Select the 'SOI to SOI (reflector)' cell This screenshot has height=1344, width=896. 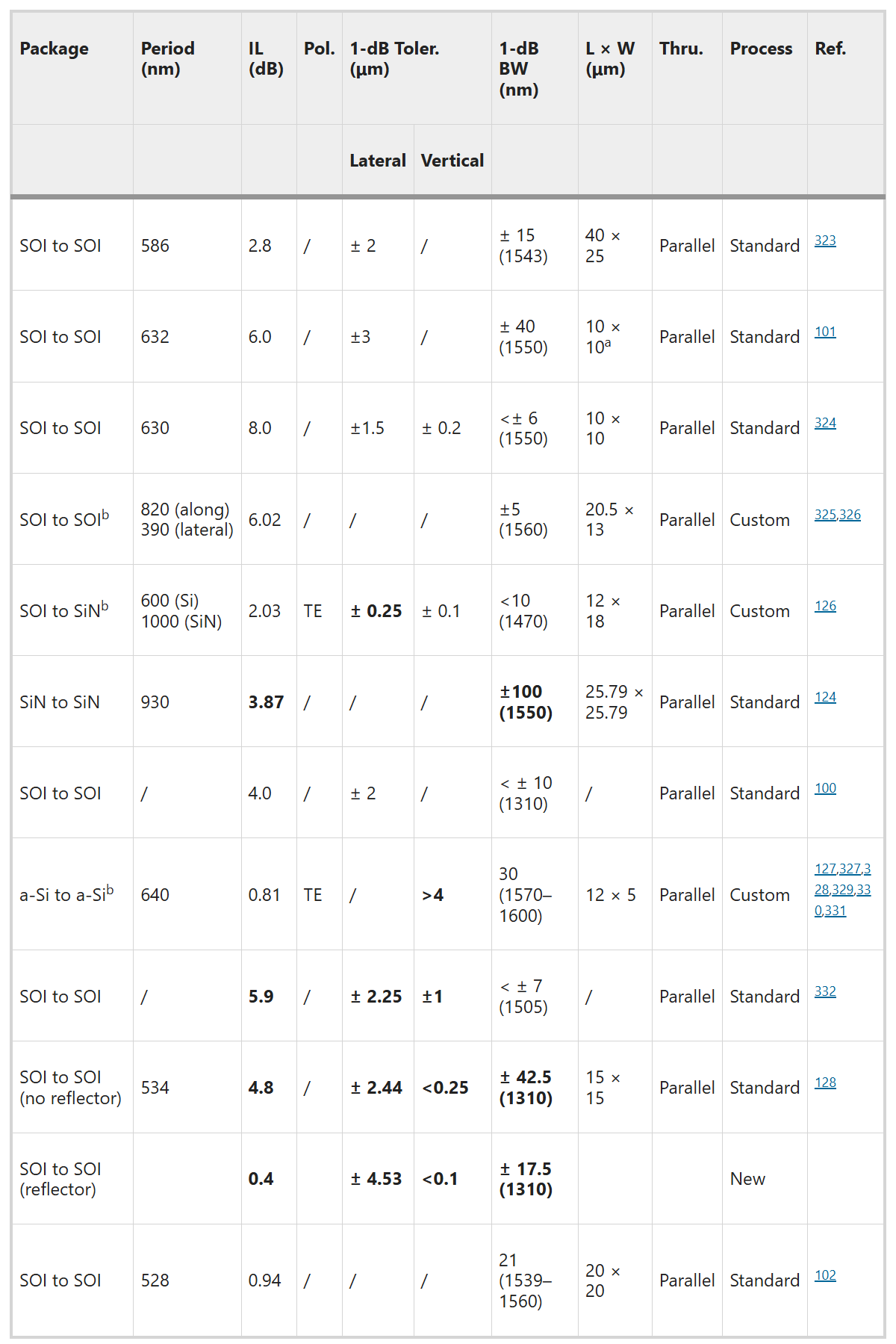(x=60, y=1179)
